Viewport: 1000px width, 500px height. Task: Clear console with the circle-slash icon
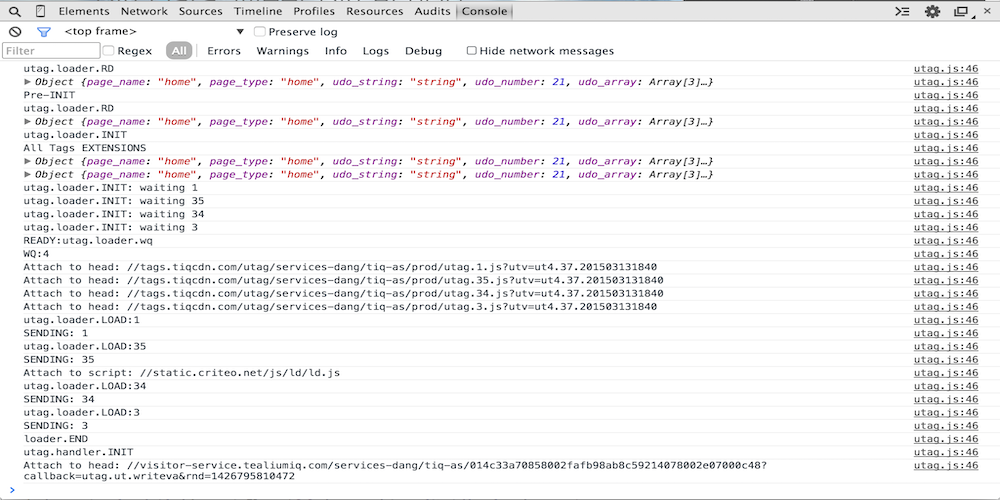pyautogui.click(x=15, y=31)
